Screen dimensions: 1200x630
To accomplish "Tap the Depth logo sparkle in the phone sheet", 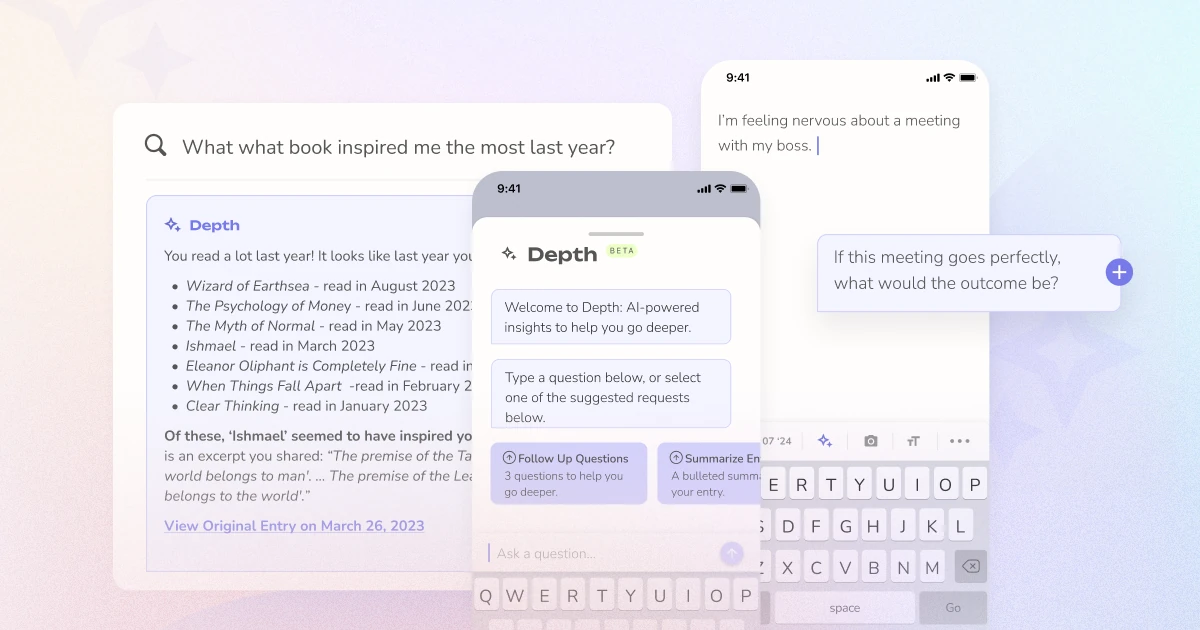I will pyautogui.click(x=509, y=254).
